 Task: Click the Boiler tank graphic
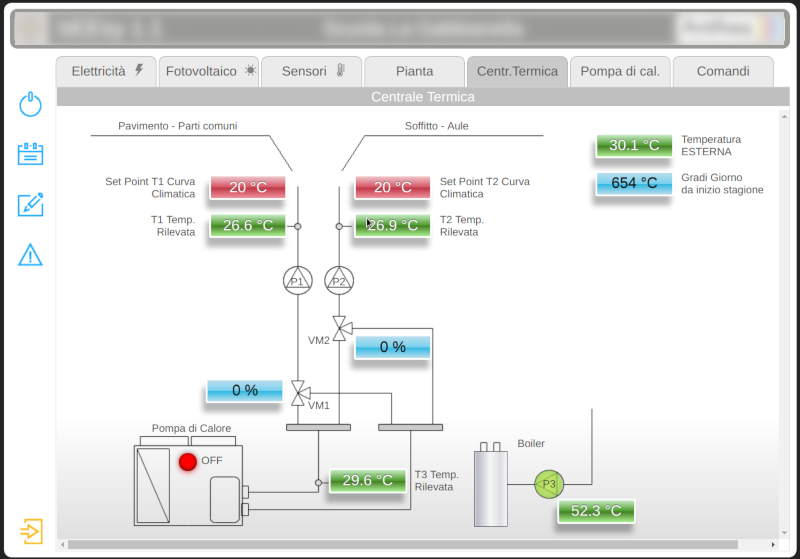pyautogui.click(x=490, y=485)
